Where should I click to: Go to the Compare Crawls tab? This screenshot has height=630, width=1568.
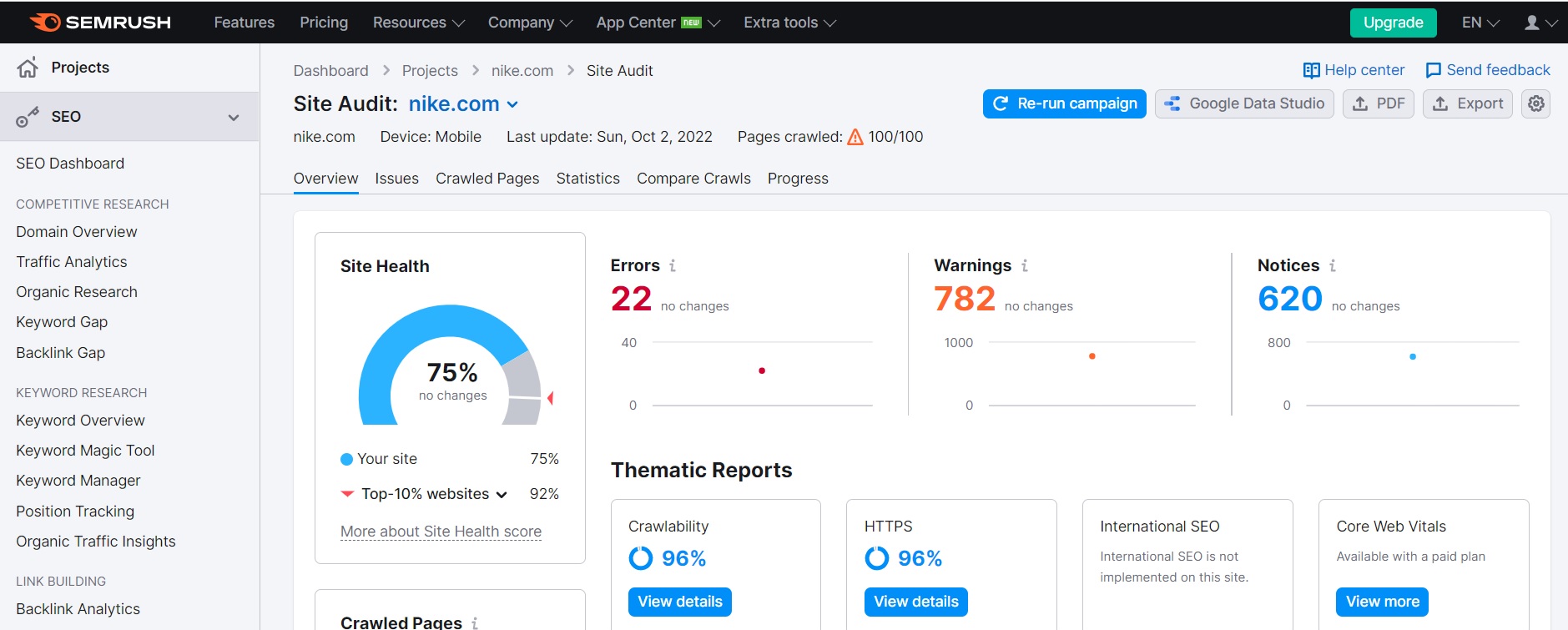pos(693,179)
